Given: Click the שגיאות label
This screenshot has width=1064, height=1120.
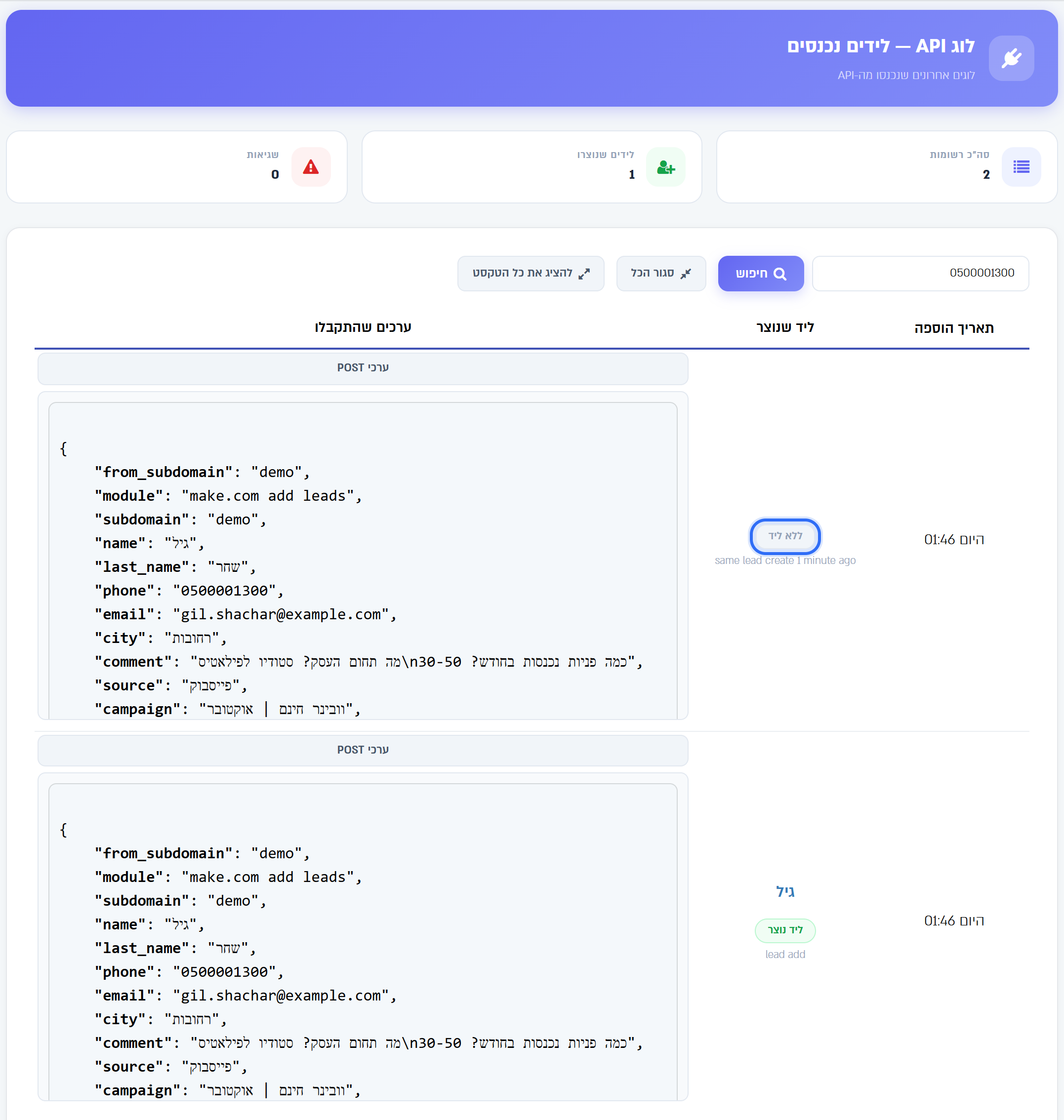Looking at the screenshot, I should [x=263, y=155].
